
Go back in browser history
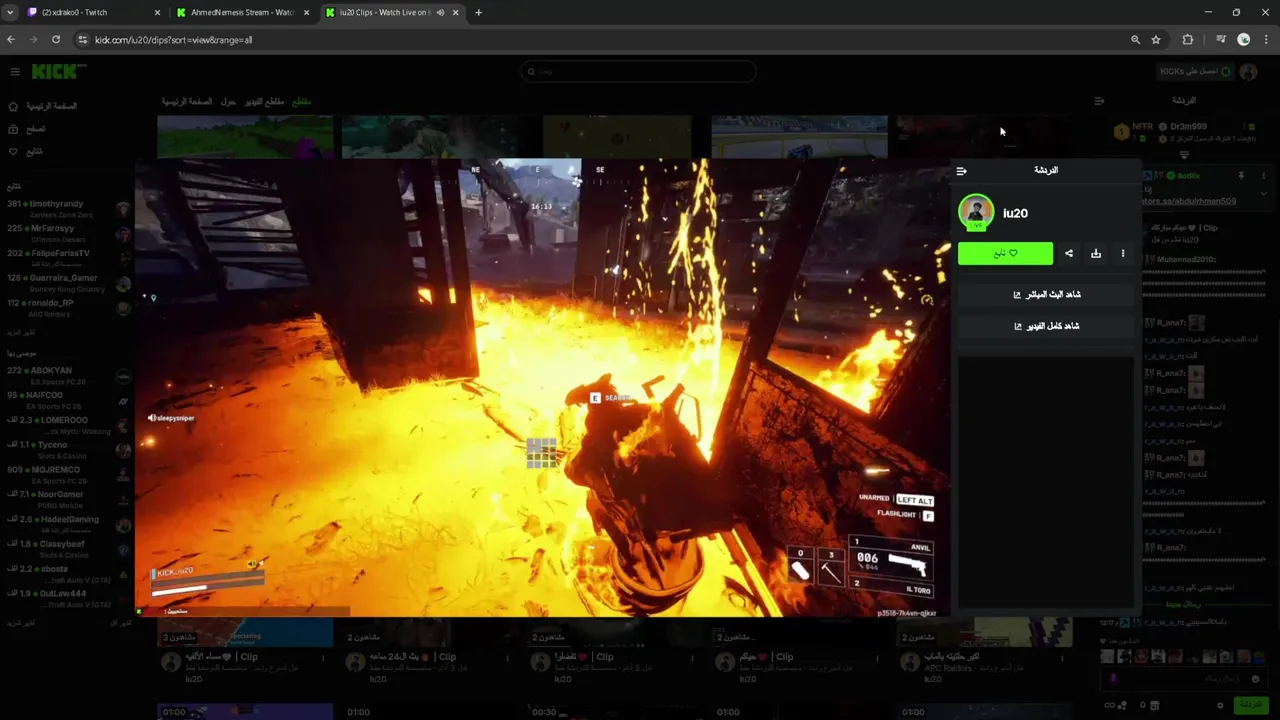11,40
